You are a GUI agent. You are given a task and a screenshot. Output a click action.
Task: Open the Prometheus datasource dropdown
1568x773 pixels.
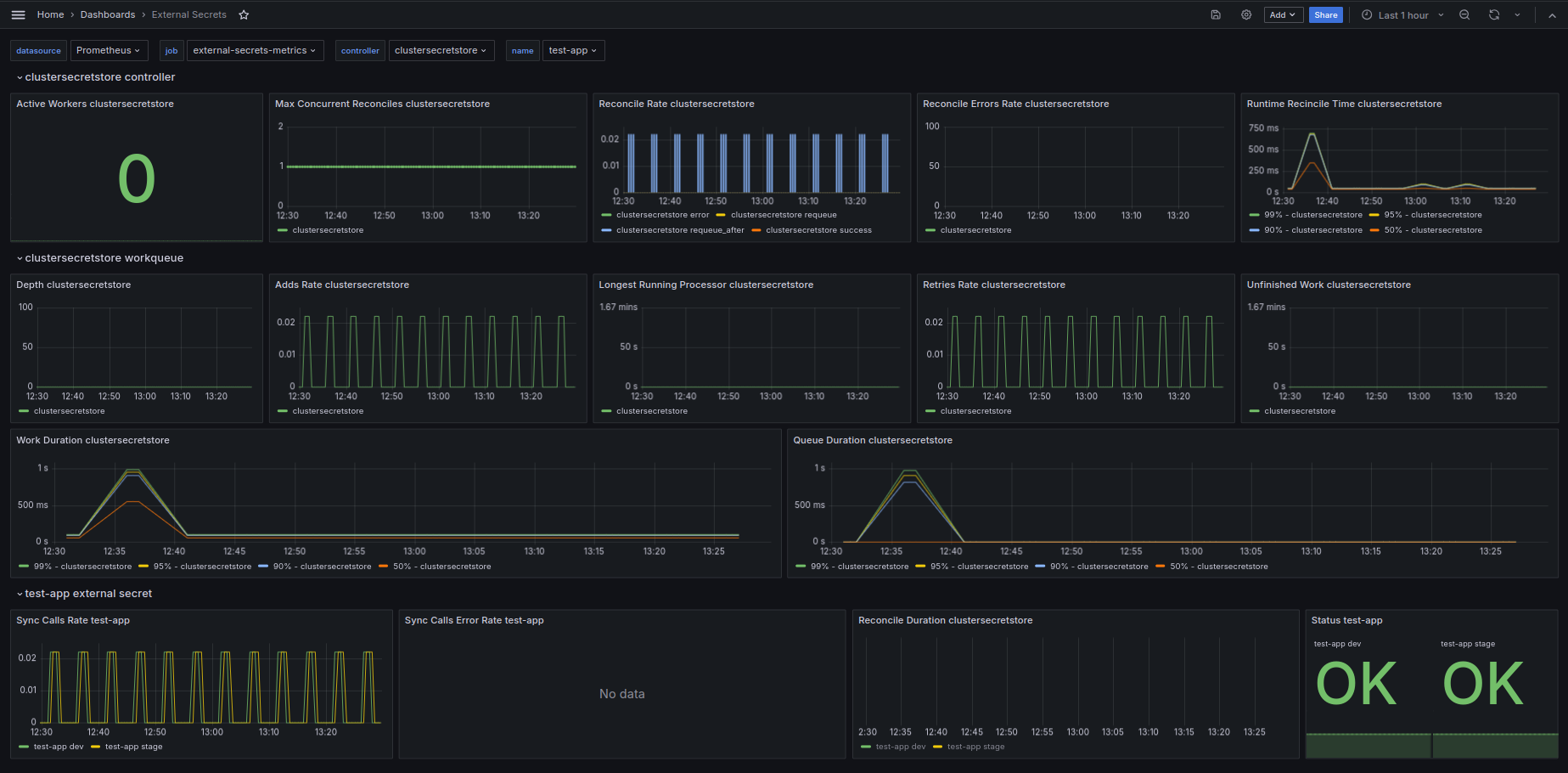click(108, 50)
